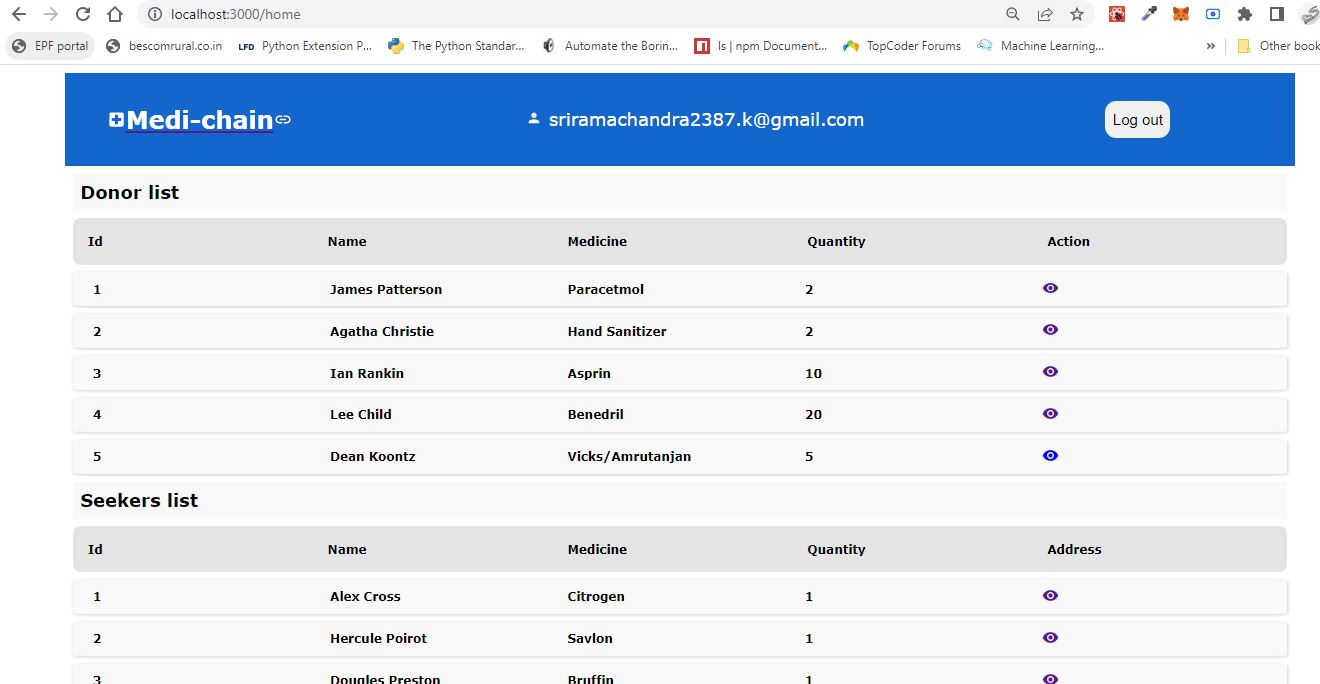Screen dimensions: 1320x684
Task: Click the Seekers list heading
Action: point(139,501)
